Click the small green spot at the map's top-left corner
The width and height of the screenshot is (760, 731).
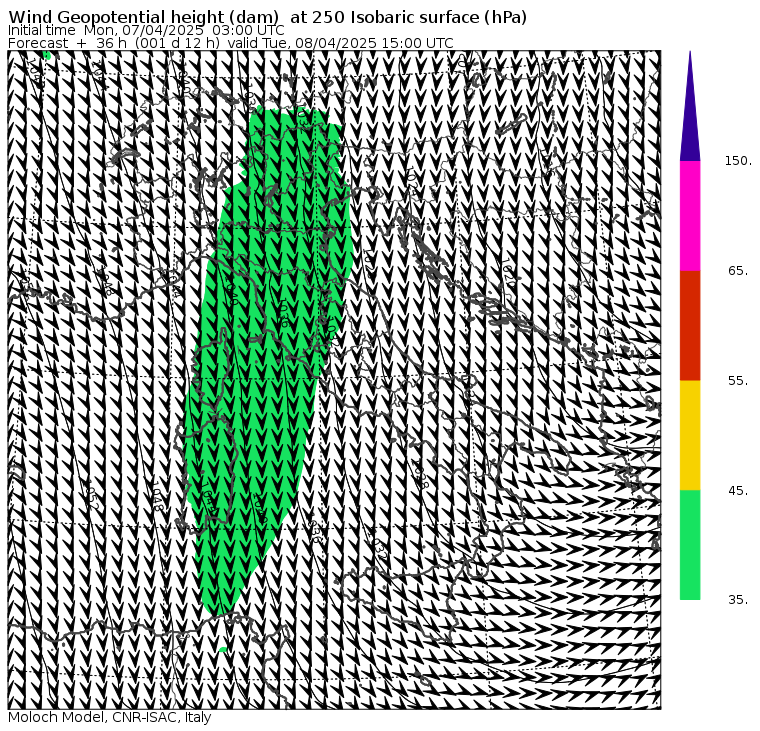[x=47, y=55]
